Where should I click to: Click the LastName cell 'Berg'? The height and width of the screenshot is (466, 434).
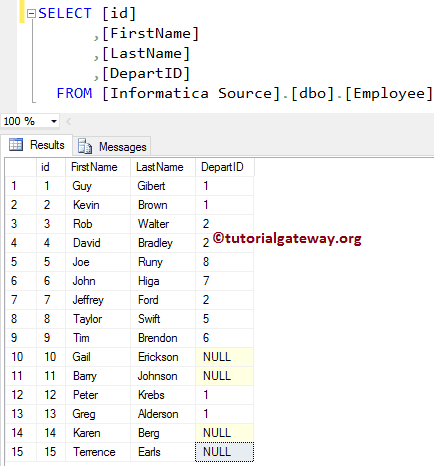pos(163,433)
